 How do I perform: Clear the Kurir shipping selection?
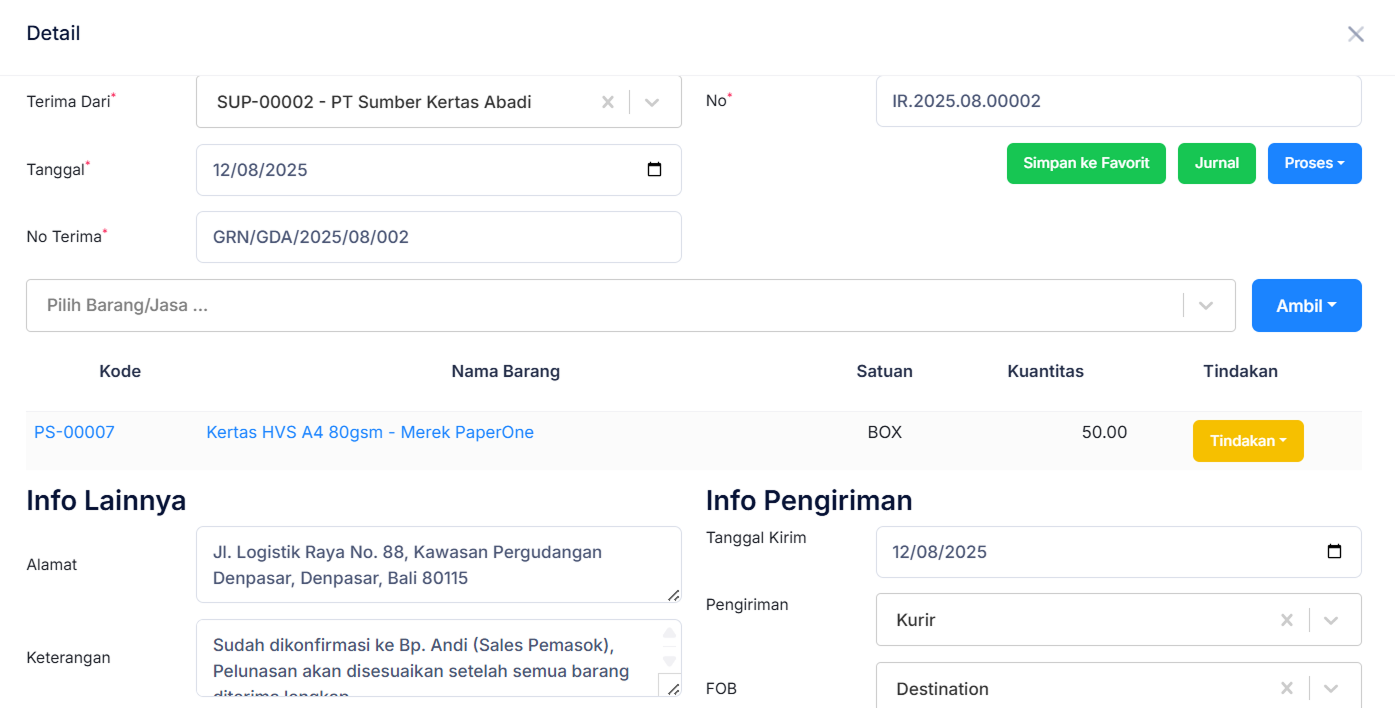click(x=1286, y=620)
